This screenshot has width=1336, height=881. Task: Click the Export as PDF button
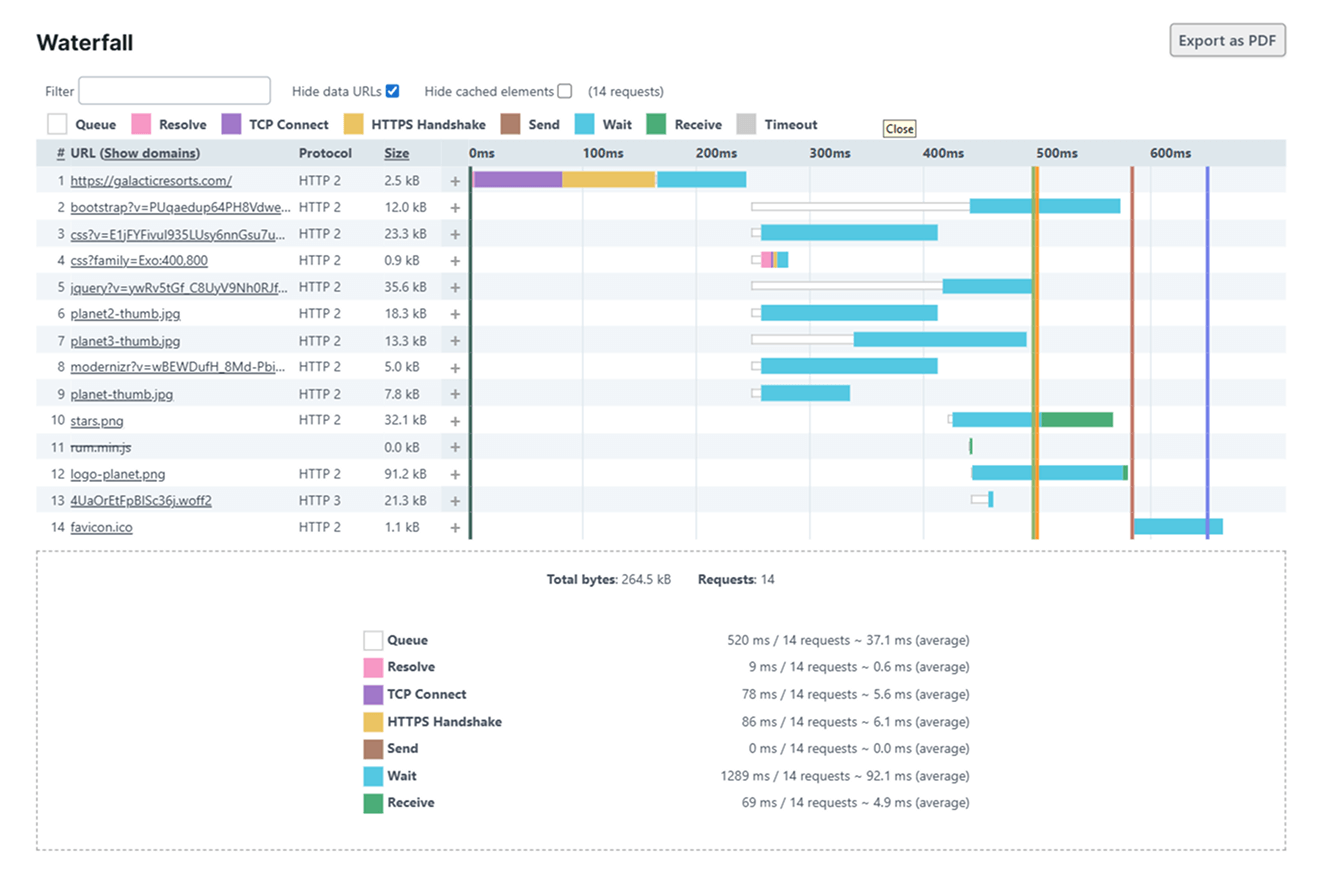pyautogui.click(x=1227, y=41)
